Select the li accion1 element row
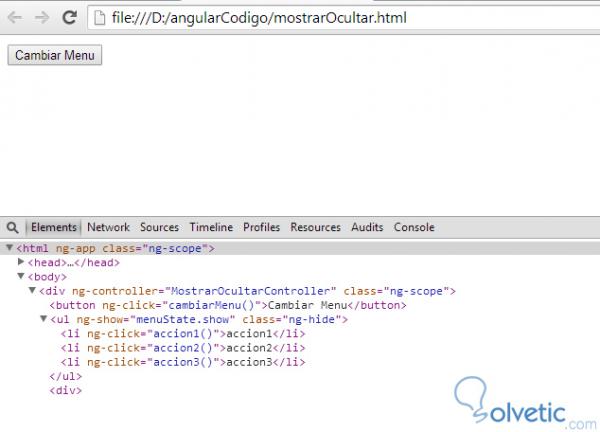This screenshot has width=600, height=432. pos(300,334)
